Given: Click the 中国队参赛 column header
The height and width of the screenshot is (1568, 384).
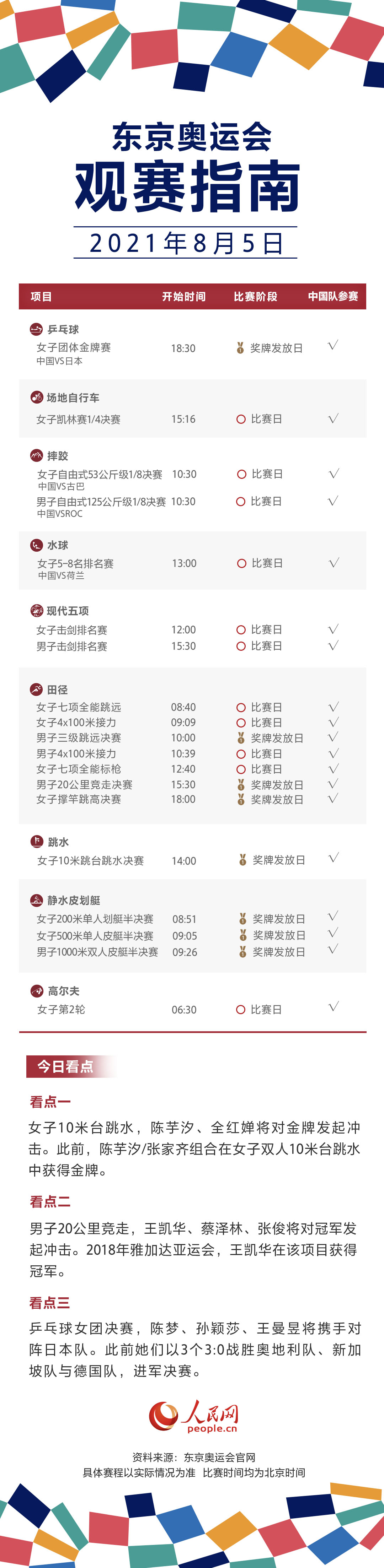Looking at the screenshot, I should tap(333, 296).
